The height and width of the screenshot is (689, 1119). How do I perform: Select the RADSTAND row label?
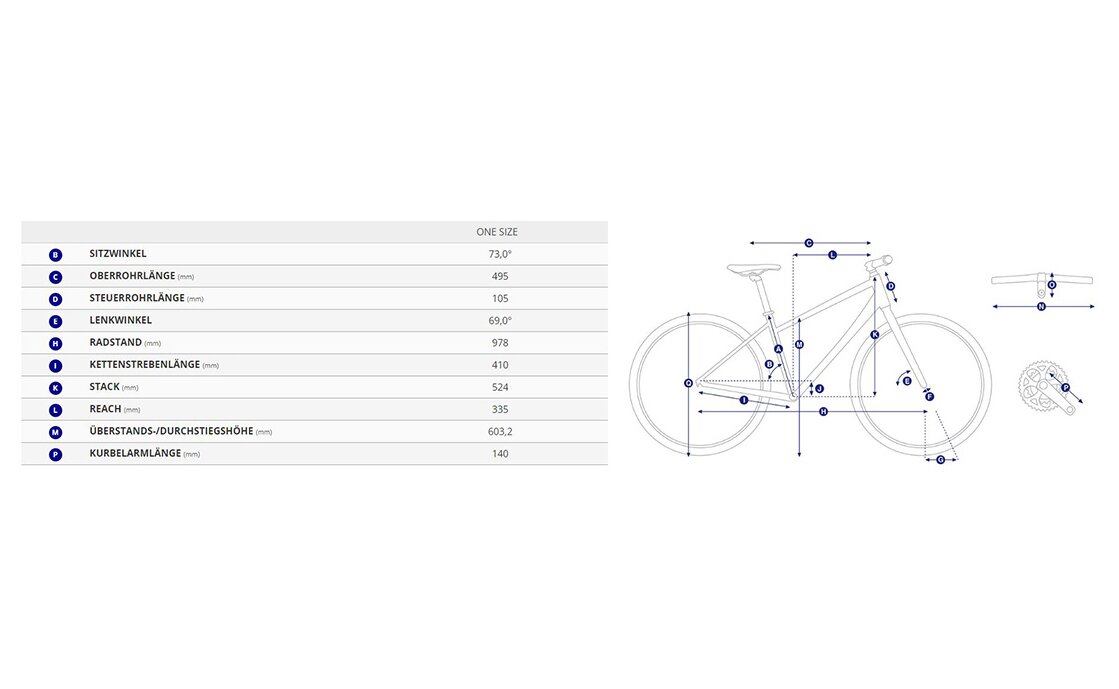115,343
